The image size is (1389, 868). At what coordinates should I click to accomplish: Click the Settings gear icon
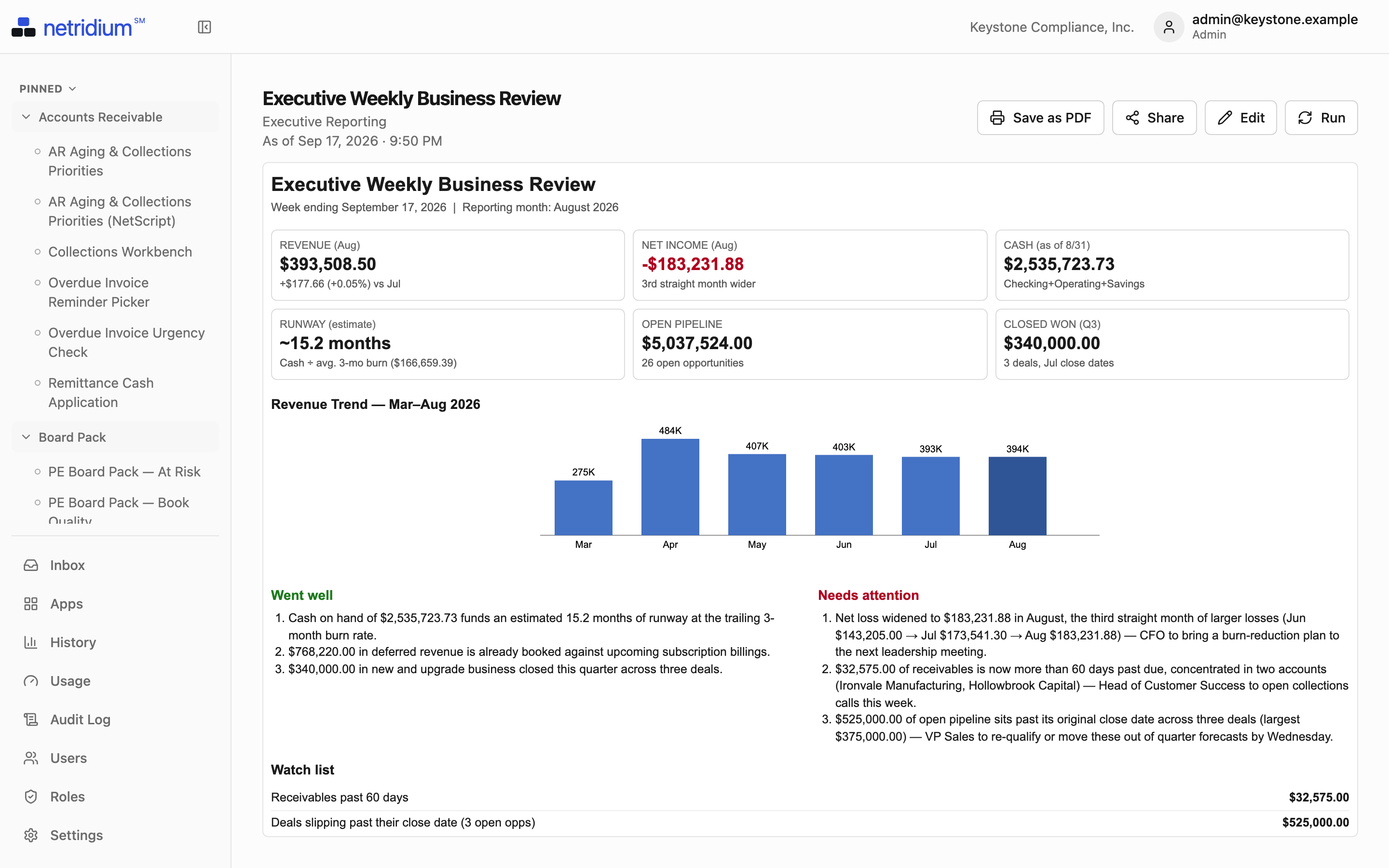(31, 835)
